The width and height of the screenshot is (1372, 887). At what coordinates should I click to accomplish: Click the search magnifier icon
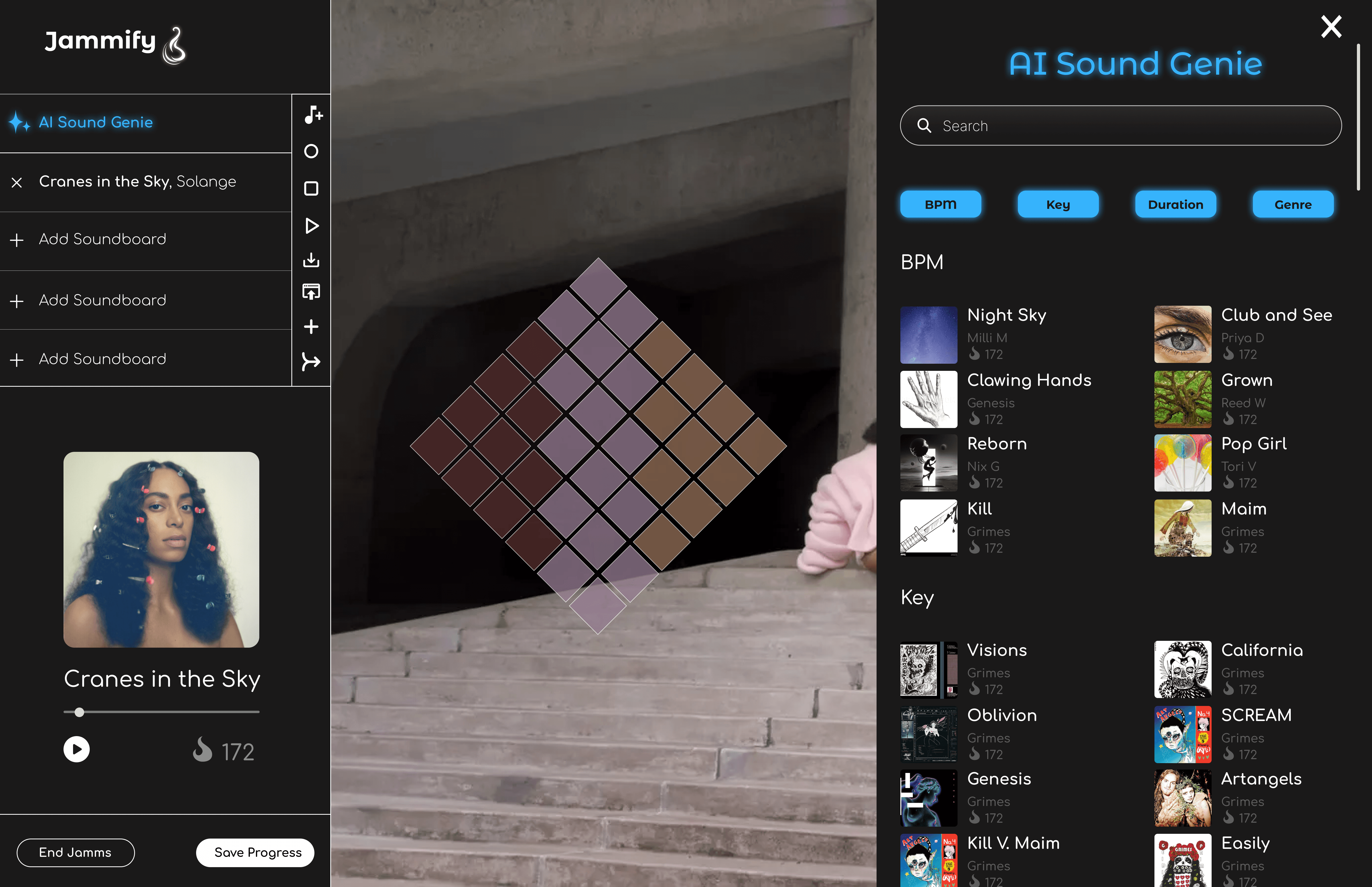(924, 125)
